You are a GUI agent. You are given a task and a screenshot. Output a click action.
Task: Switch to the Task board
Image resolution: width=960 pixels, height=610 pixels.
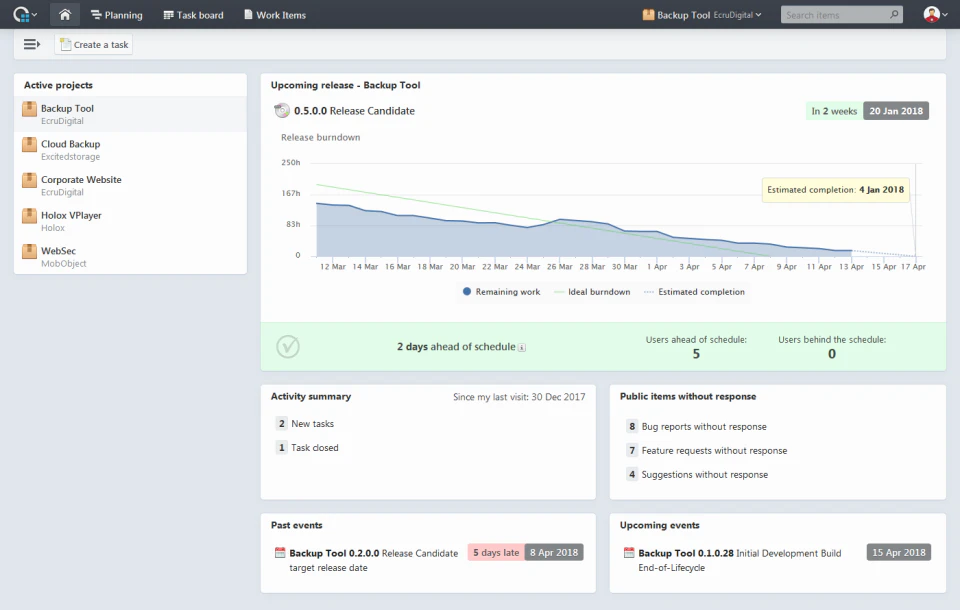click(193, 15)
